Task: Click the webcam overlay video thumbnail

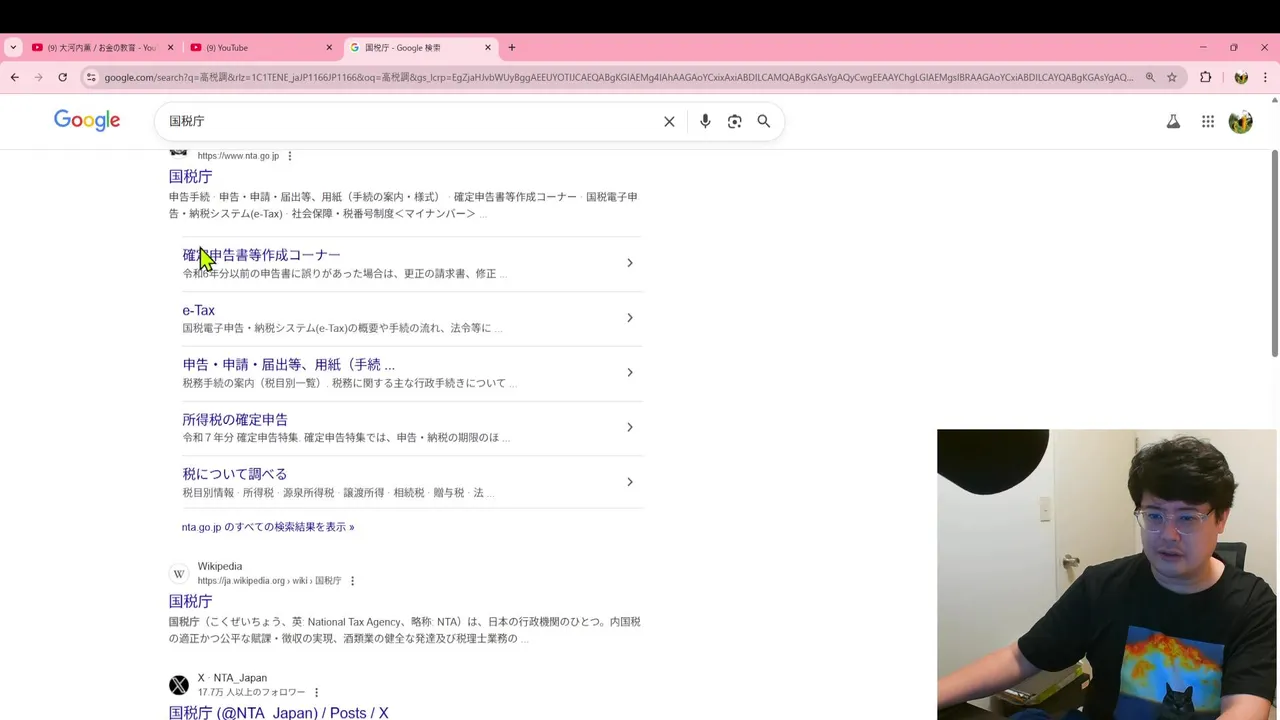Action: click(x=1107, y=574)
